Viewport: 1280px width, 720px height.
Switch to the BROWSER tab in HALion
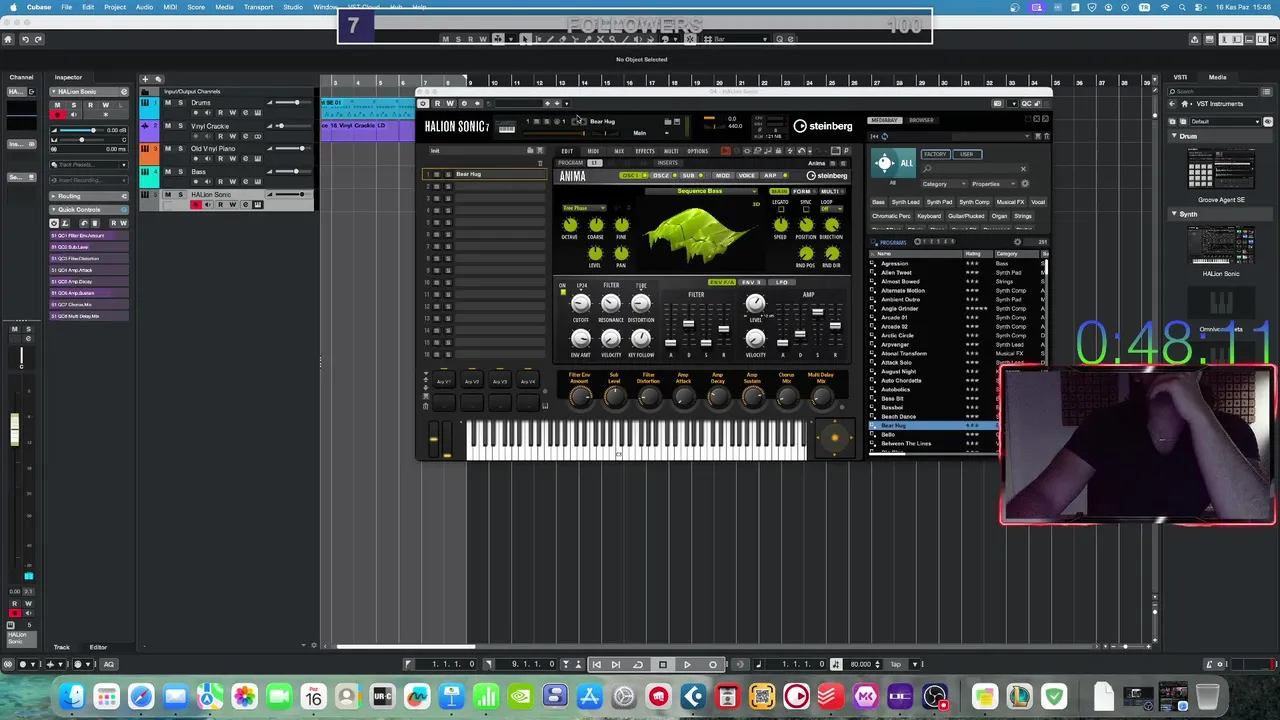tap(921, 120)
